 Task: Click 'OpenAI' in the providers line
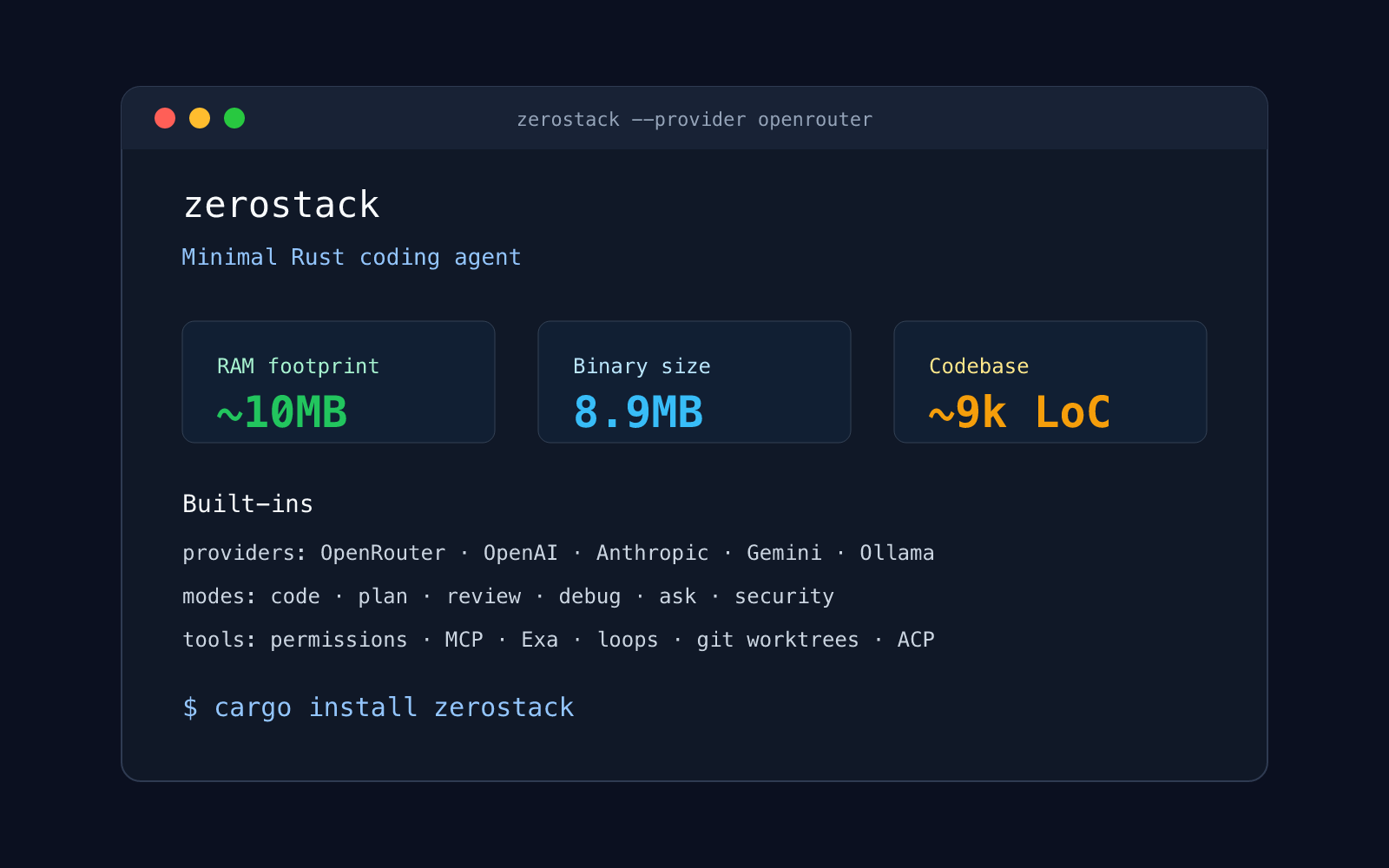click(520, 554)
